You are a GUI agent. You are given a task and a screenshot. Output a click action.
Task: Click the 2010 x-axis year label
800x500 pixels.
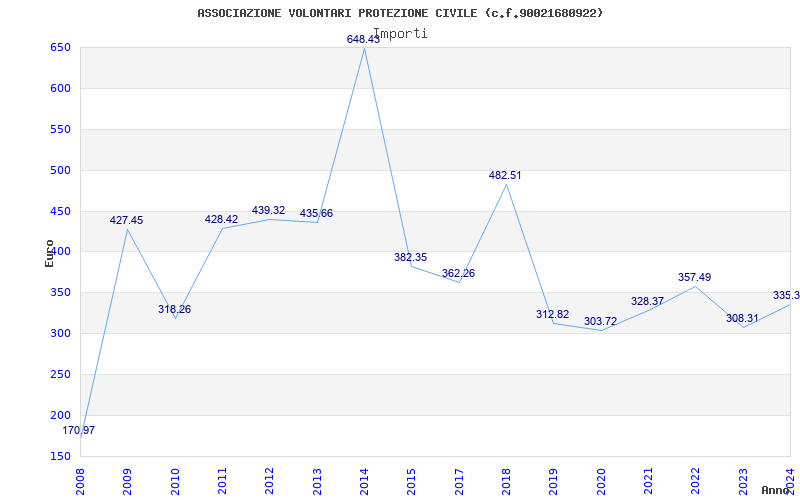pyautogui.click(x=175, y=482)
